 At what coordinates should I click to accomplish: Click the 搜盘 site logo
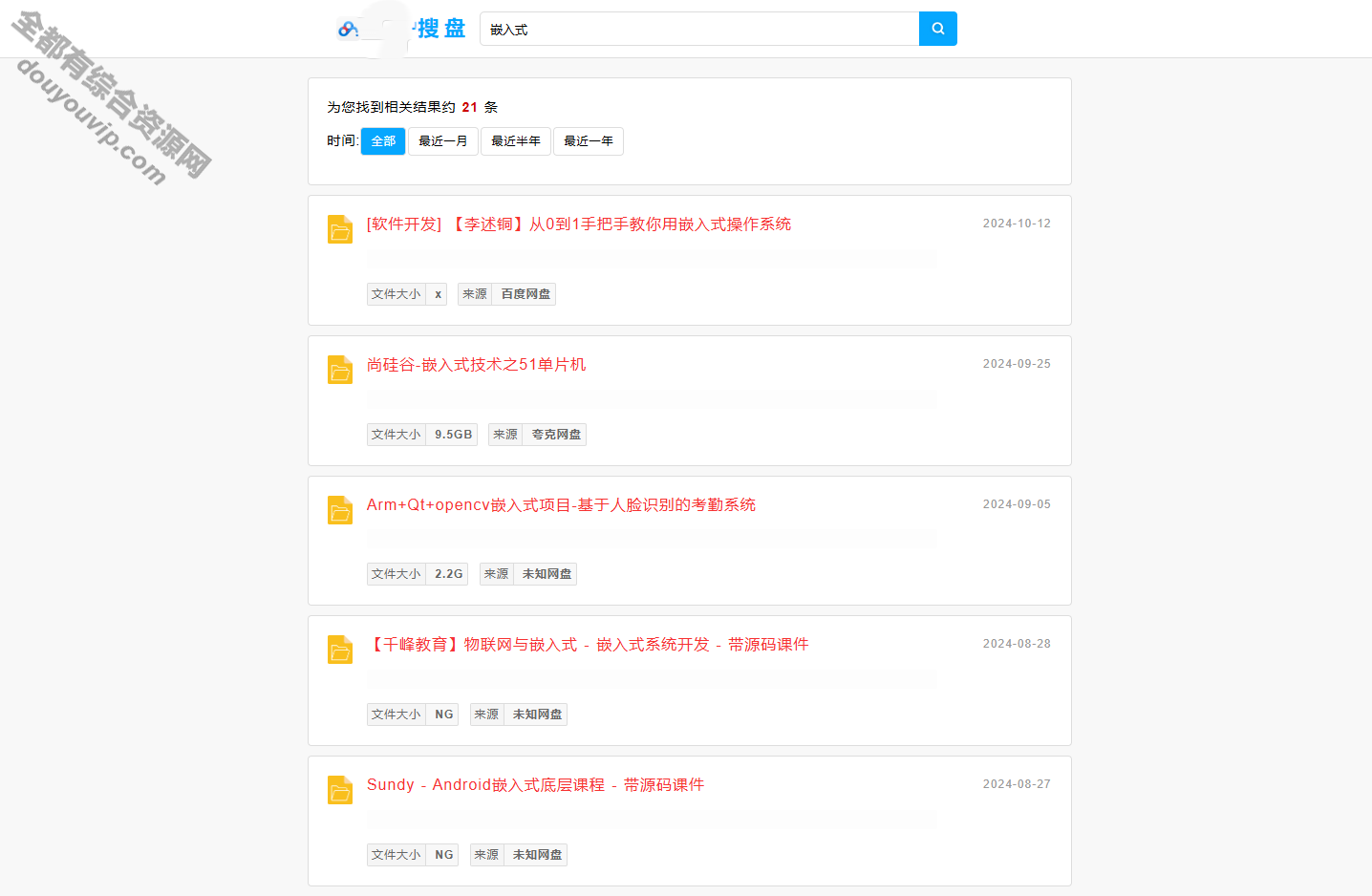(x=402, y=29)
